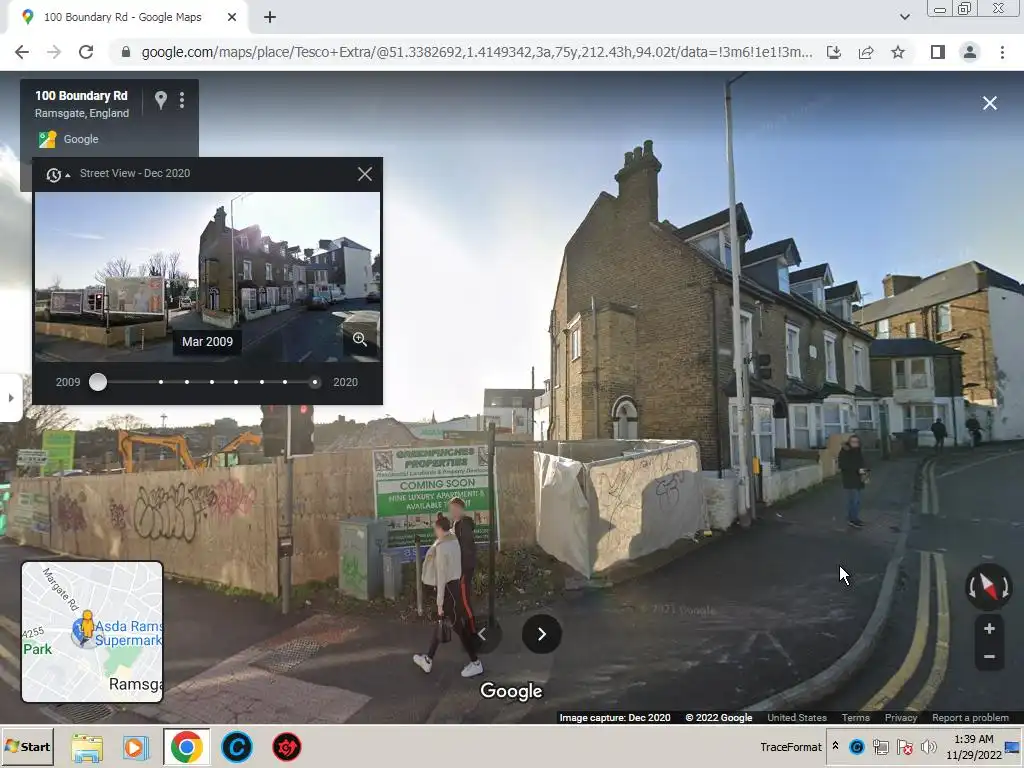
Task: Click the magnifier icon on the thumbnail
Action: coord(360,339)
